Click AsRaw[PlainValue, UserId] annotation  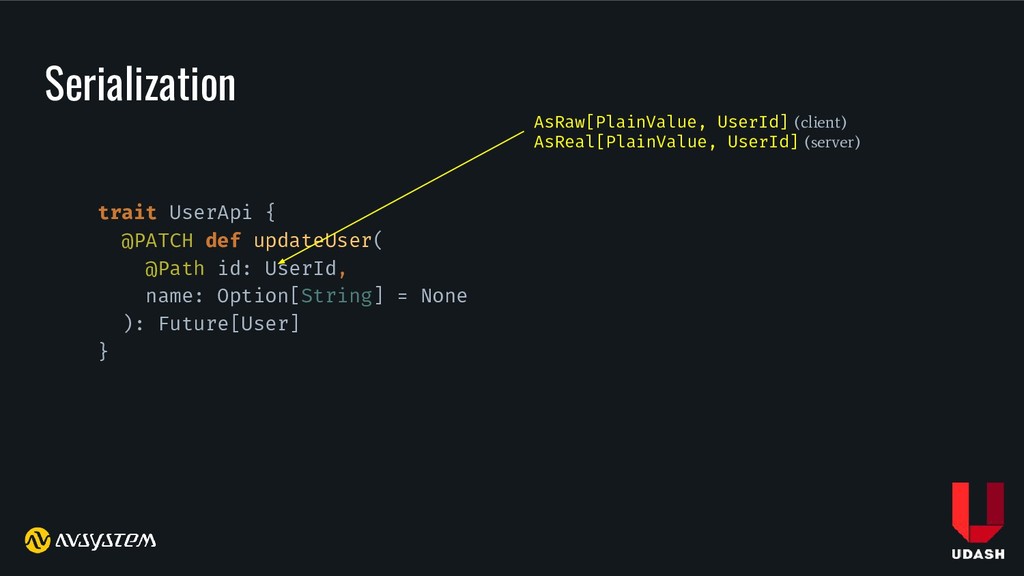661,122
